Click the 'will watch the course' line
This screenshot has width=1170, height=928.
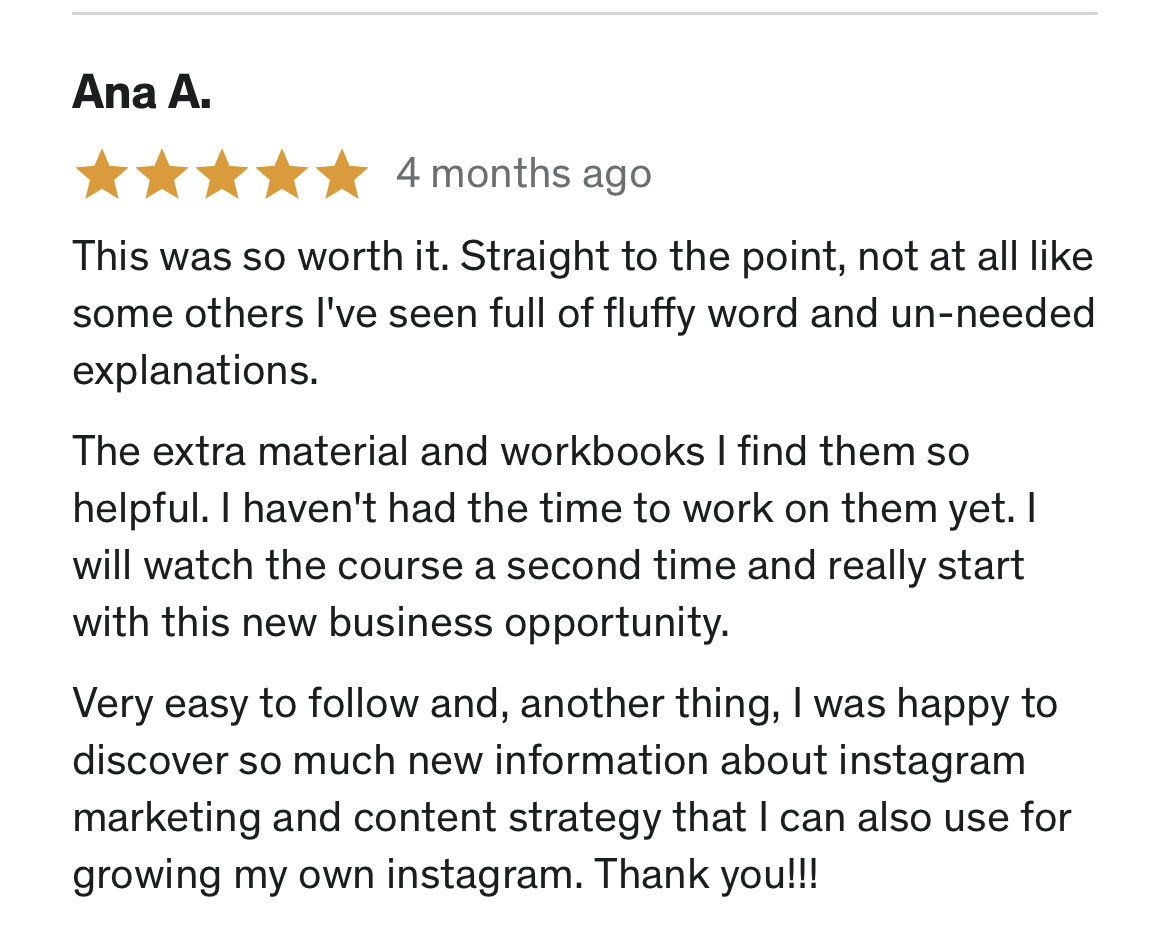(548, 566)
